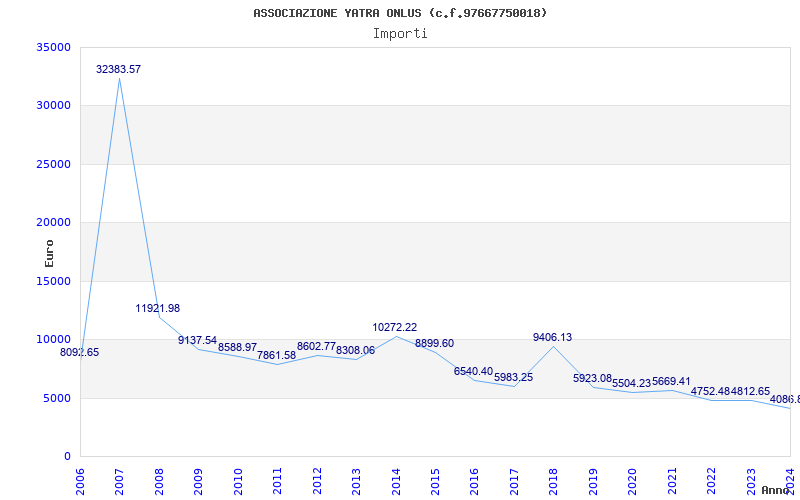Screen dimensions: 800x500
Task: Click y-axis tick 35000
Action: (53, 47)
